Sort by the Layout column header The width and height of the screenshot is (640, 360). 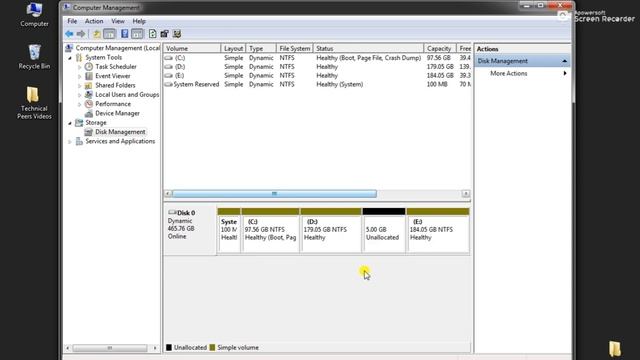(x=233, y=48)
